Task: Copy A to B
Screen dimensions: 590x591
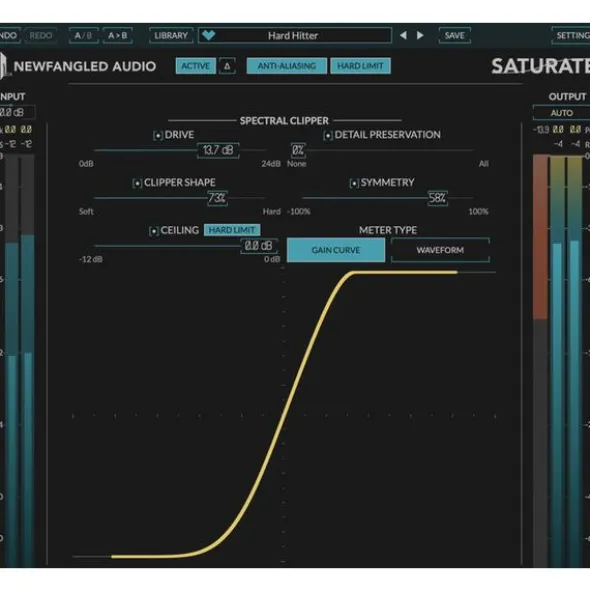Action: [117, 35]
